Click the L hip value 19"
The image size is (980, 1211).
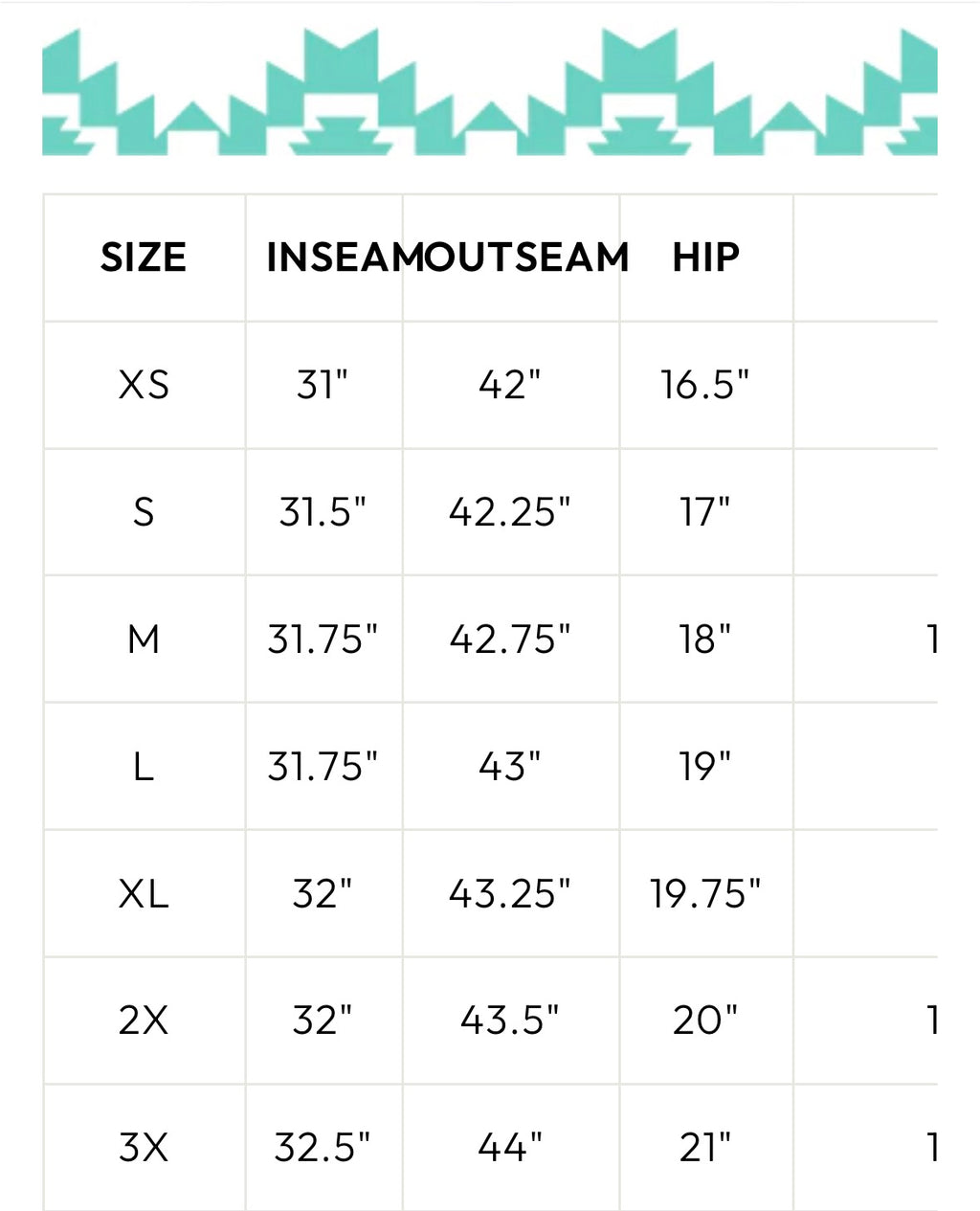coord(705,766)
